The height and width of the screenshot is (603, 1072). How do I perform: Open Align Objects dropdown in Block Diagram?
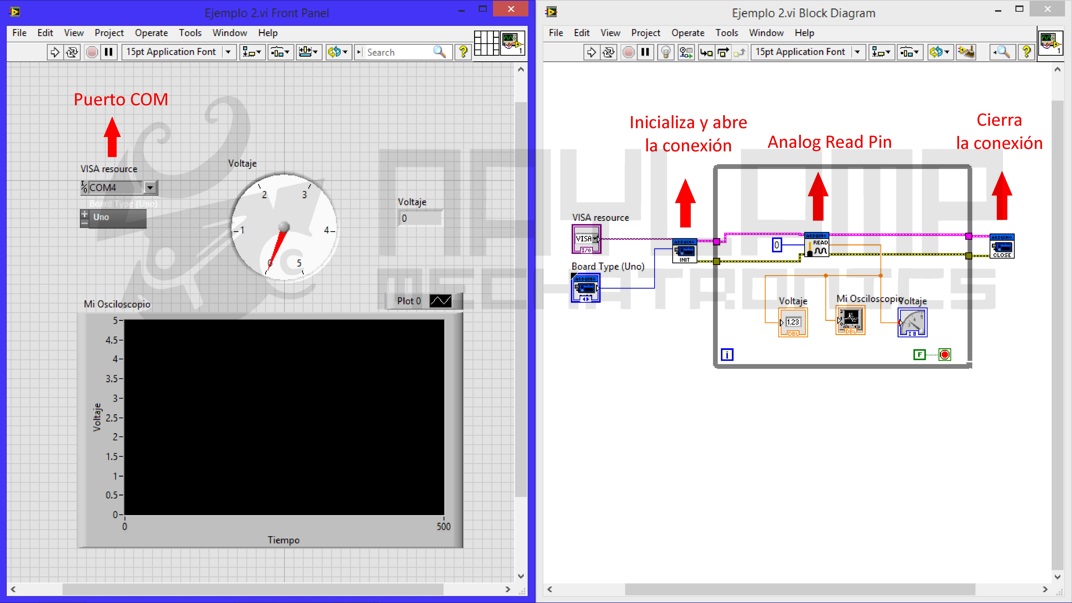(881, 52)
